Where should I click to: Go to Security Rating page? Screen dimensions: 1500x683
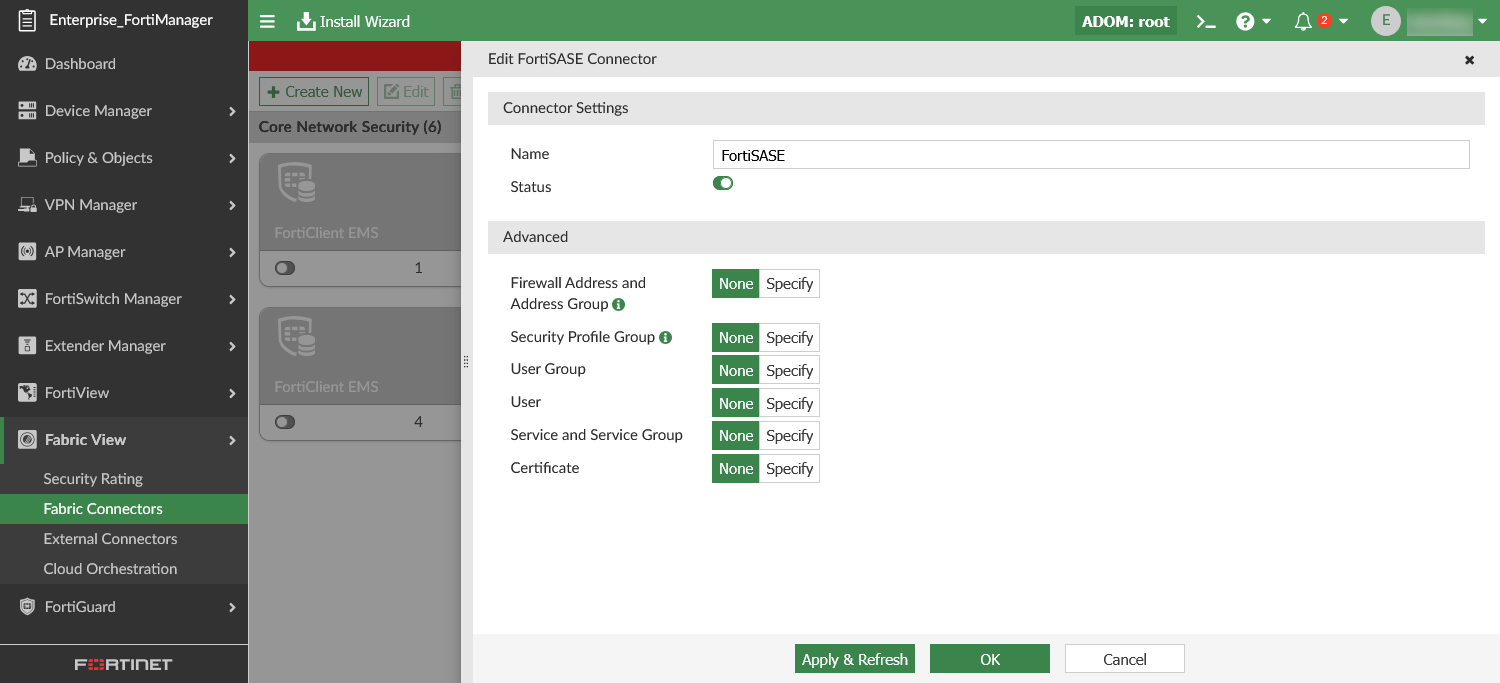click(93, 479)
